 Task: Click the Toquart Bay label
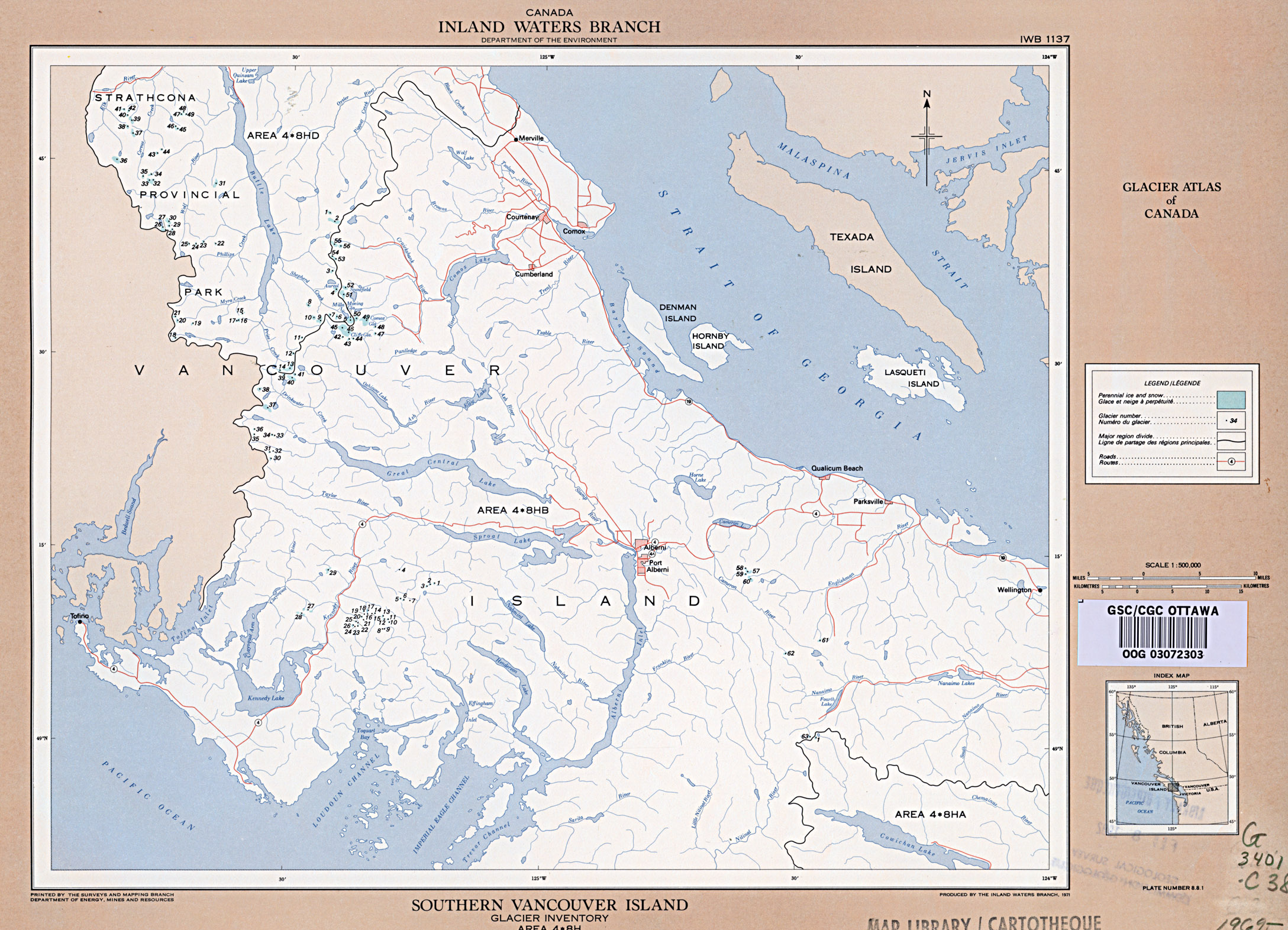point(366,734)
